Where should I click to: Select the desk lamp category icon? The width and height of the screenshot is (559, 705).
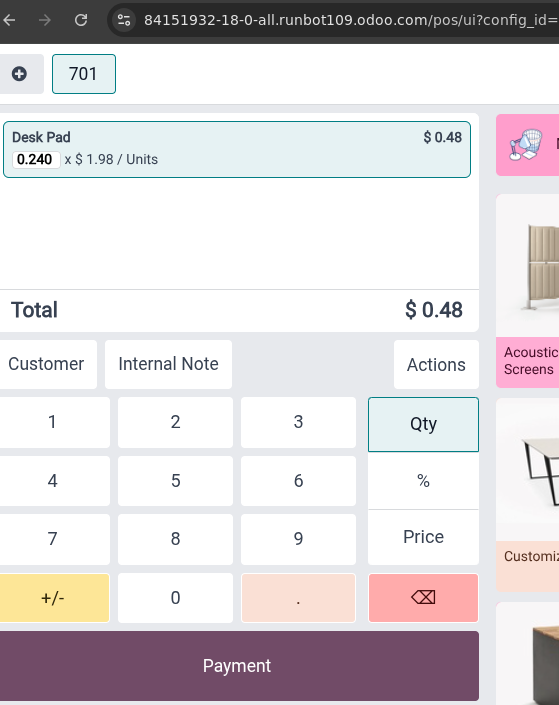[x=525, y=145]
